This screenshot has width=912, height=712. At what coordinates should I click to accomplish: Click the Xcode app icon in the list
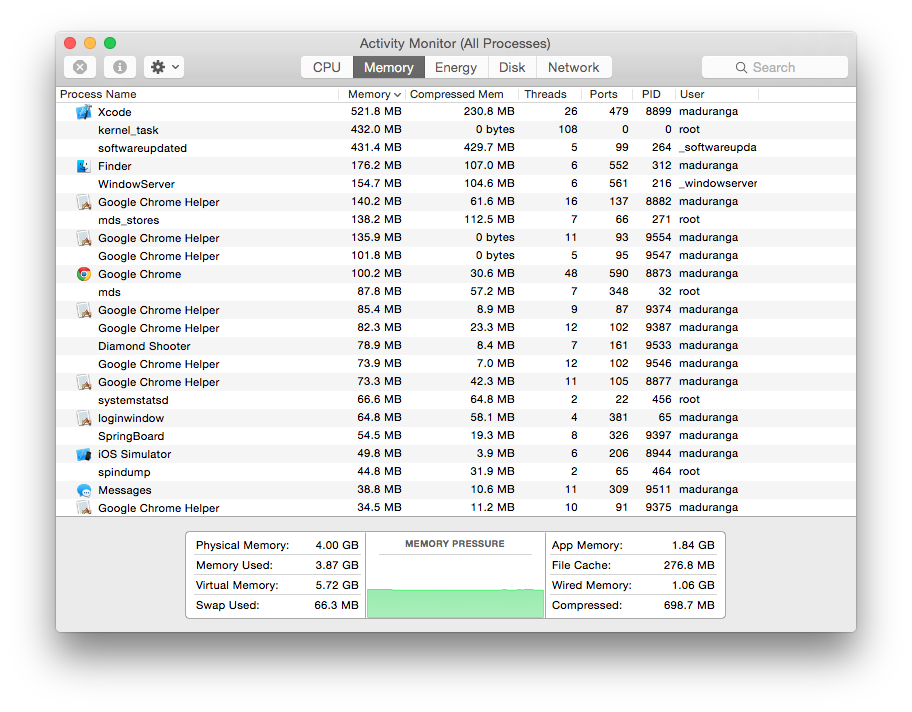pyautogui.click(x=84, y=112)
